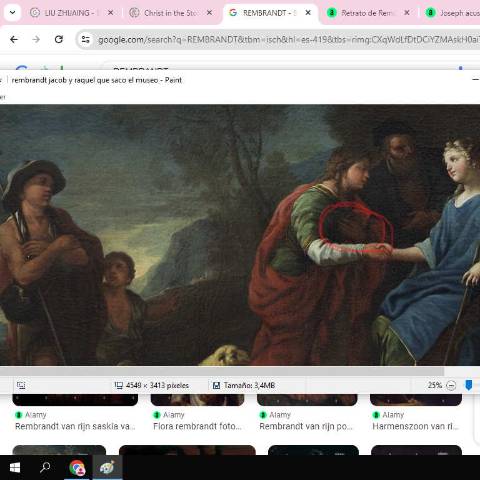
Task: Open Windows taskbar search
Action: 45,468
